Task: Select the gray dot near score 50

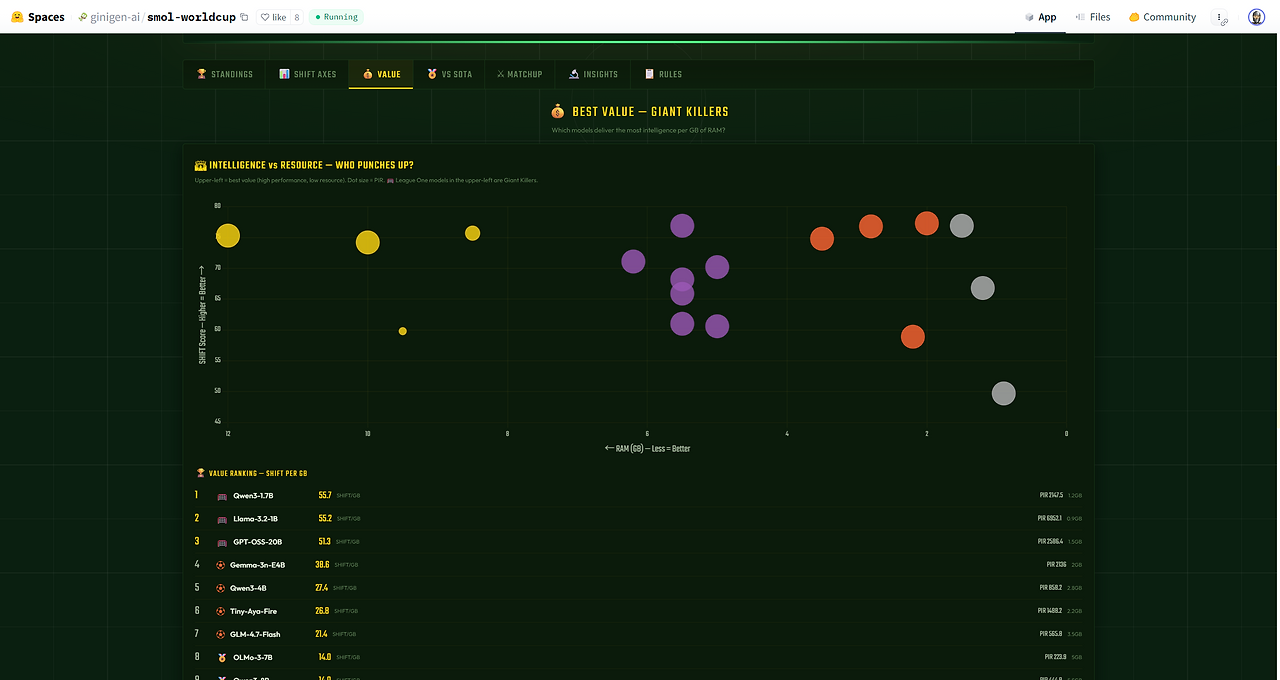Action: click(1004, 394)
